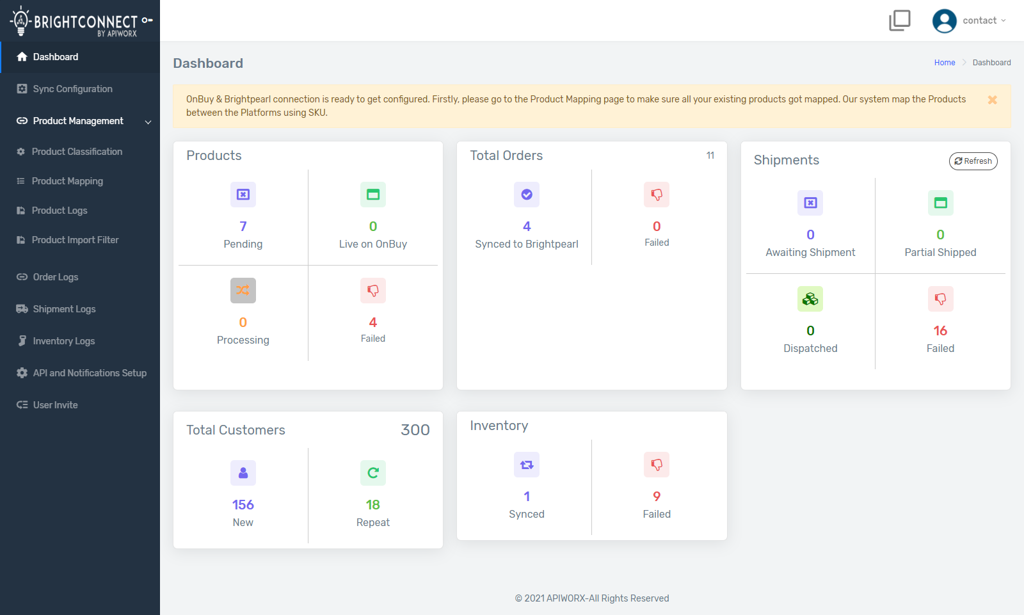Select the Sync Configuration sidebar icon
The height and width of the screenshot is (615, 1024).
22,88
